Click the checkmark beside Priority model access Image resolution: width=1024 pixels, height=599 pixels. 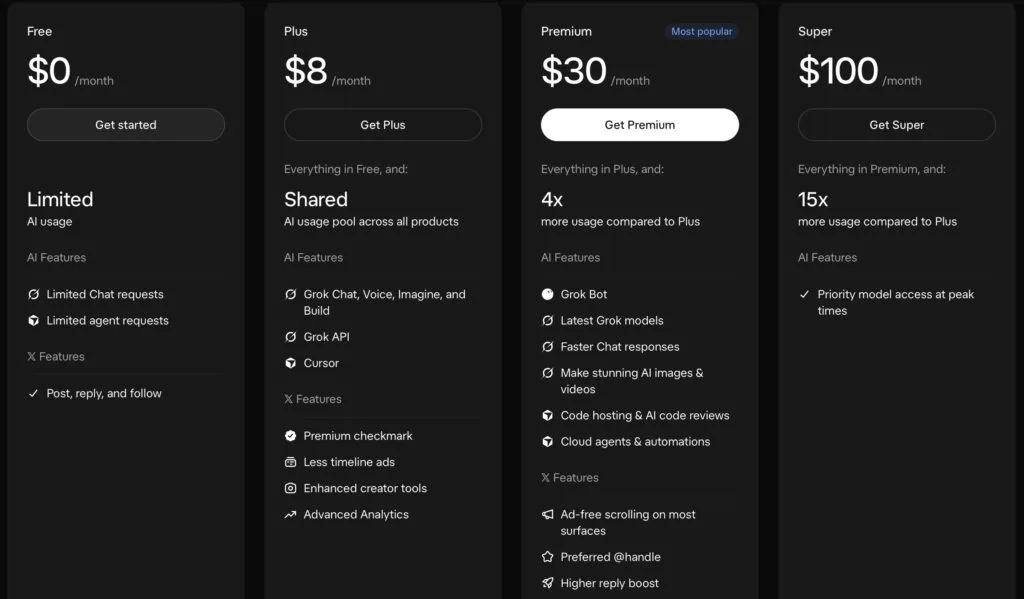[x=805, y=295]
